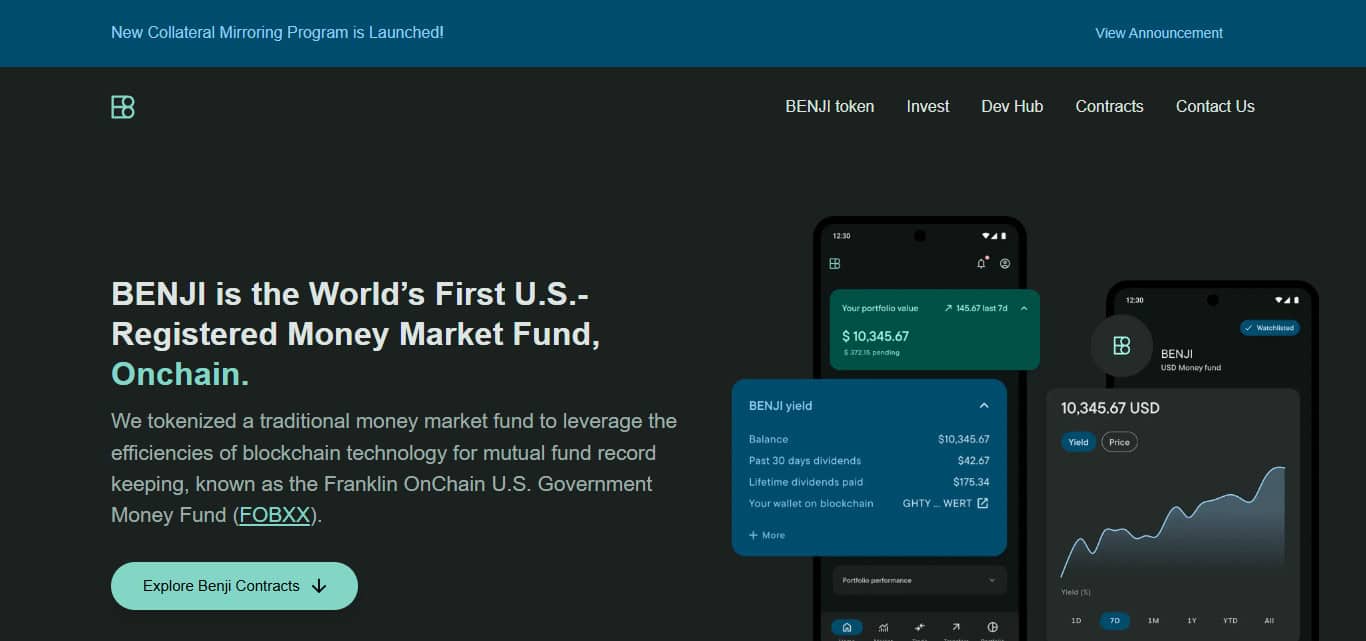Click the "$175.34" lifetime dividends value
The image size is (1366, 641).
coord(973,482)
